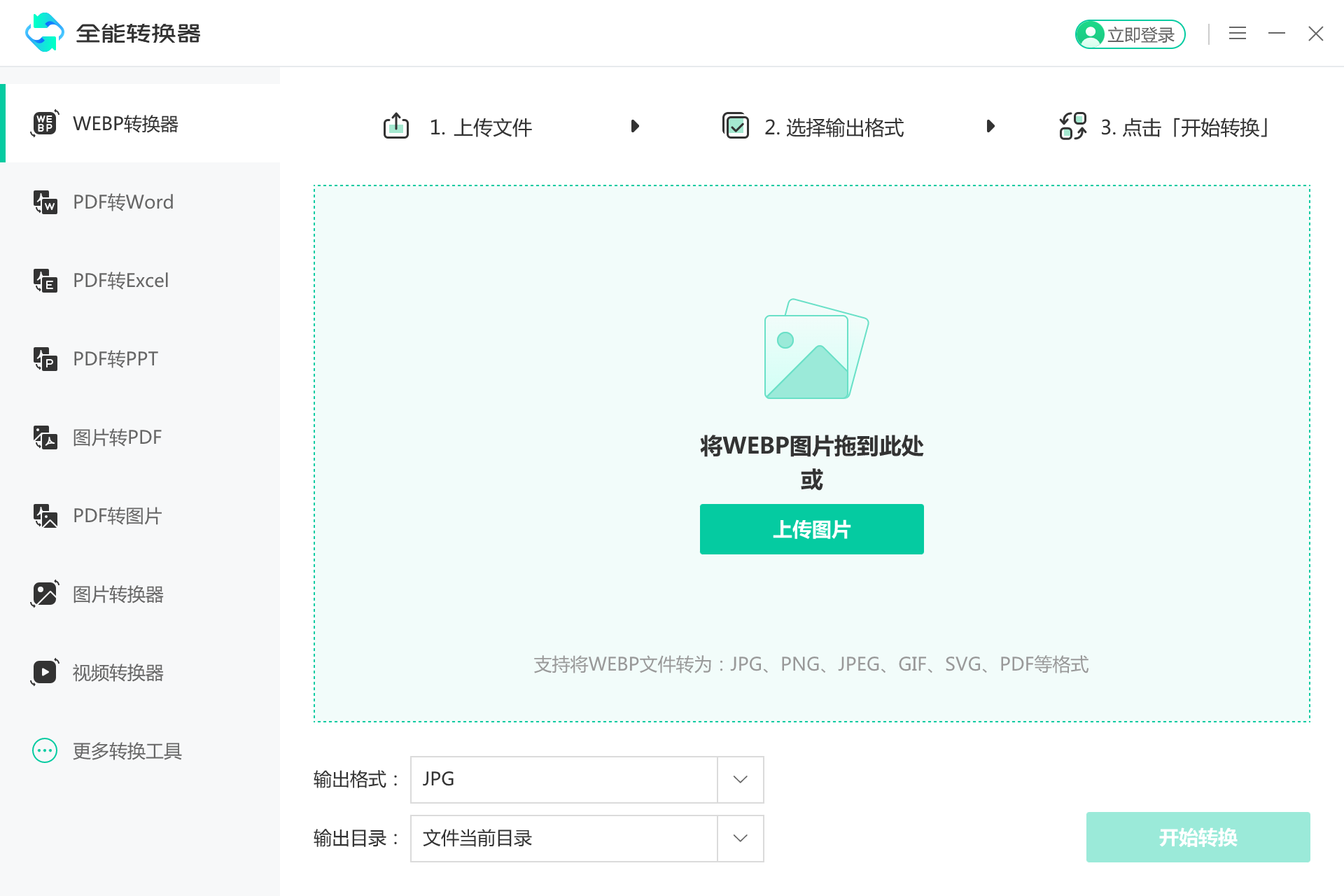Open the PDF转Excel tool
This screenshot has height=896, width=1344.
pyautogui.click(x=45, y=281)
